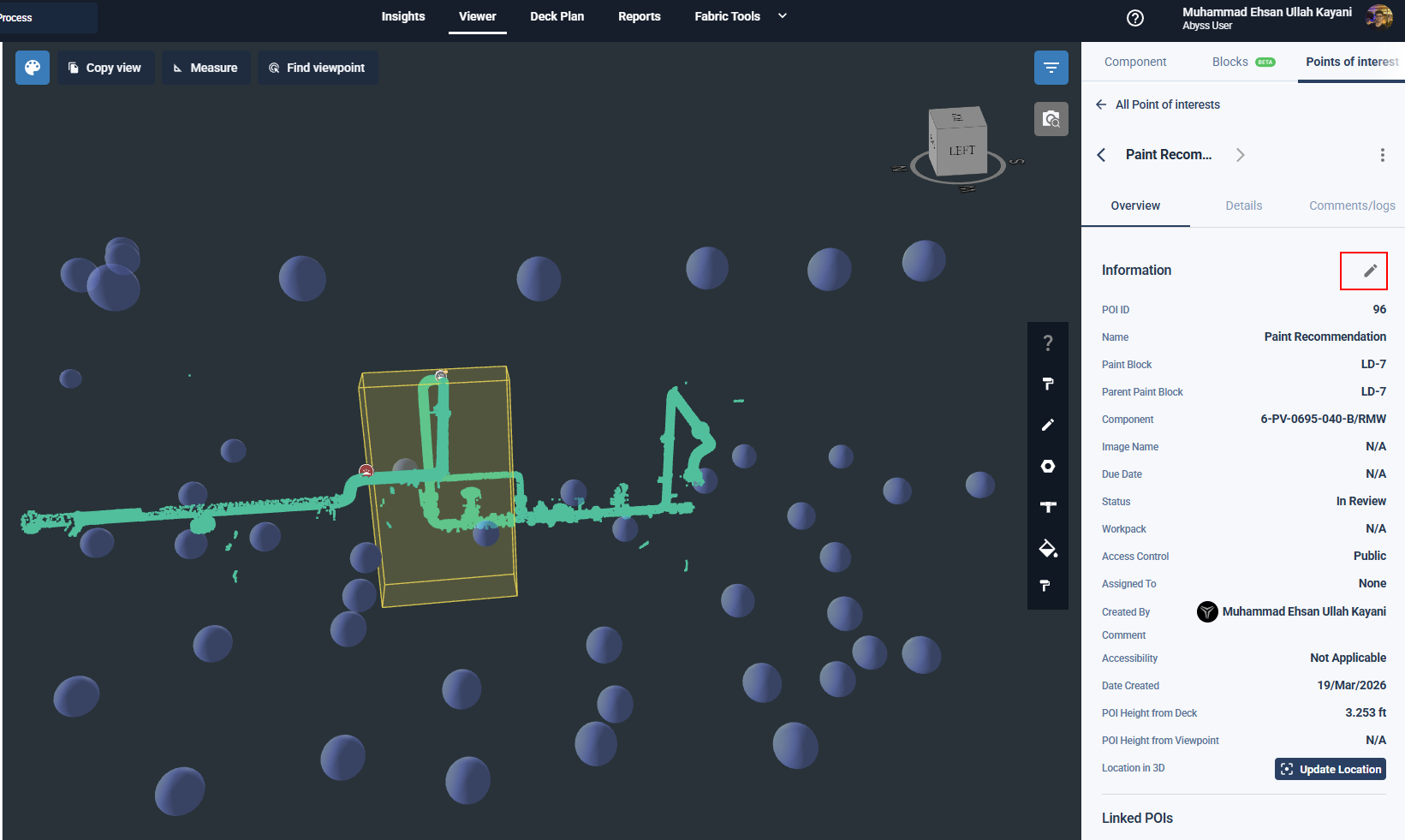Click the Update Location button
The height and width of the screenshot is (840, 1405).
[x=1330, y=769]
